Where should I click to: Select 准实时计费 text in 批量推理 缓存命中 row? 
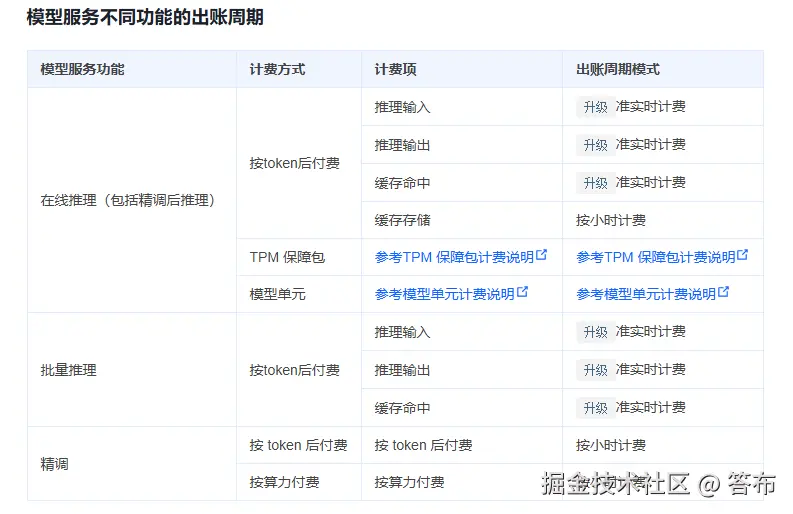(651, 407)
